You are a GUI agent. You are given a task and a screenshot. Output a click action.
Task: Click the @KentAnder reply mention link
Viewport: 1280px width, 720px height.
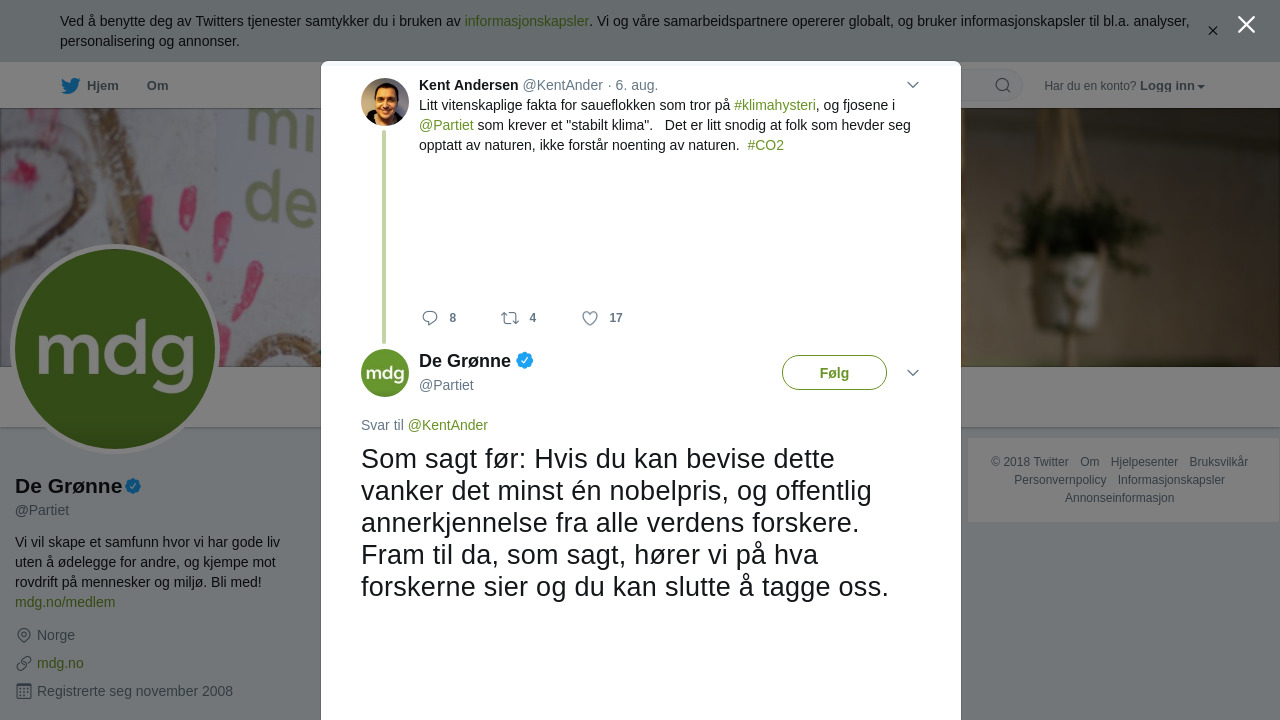coord(448,425)
